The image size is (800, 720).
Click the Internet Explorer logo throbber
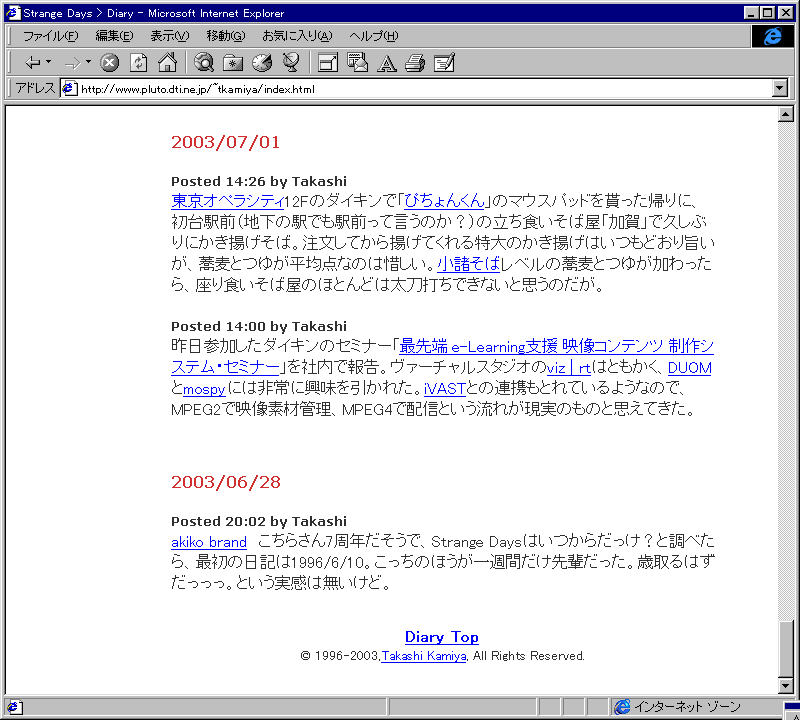point(772,36)
